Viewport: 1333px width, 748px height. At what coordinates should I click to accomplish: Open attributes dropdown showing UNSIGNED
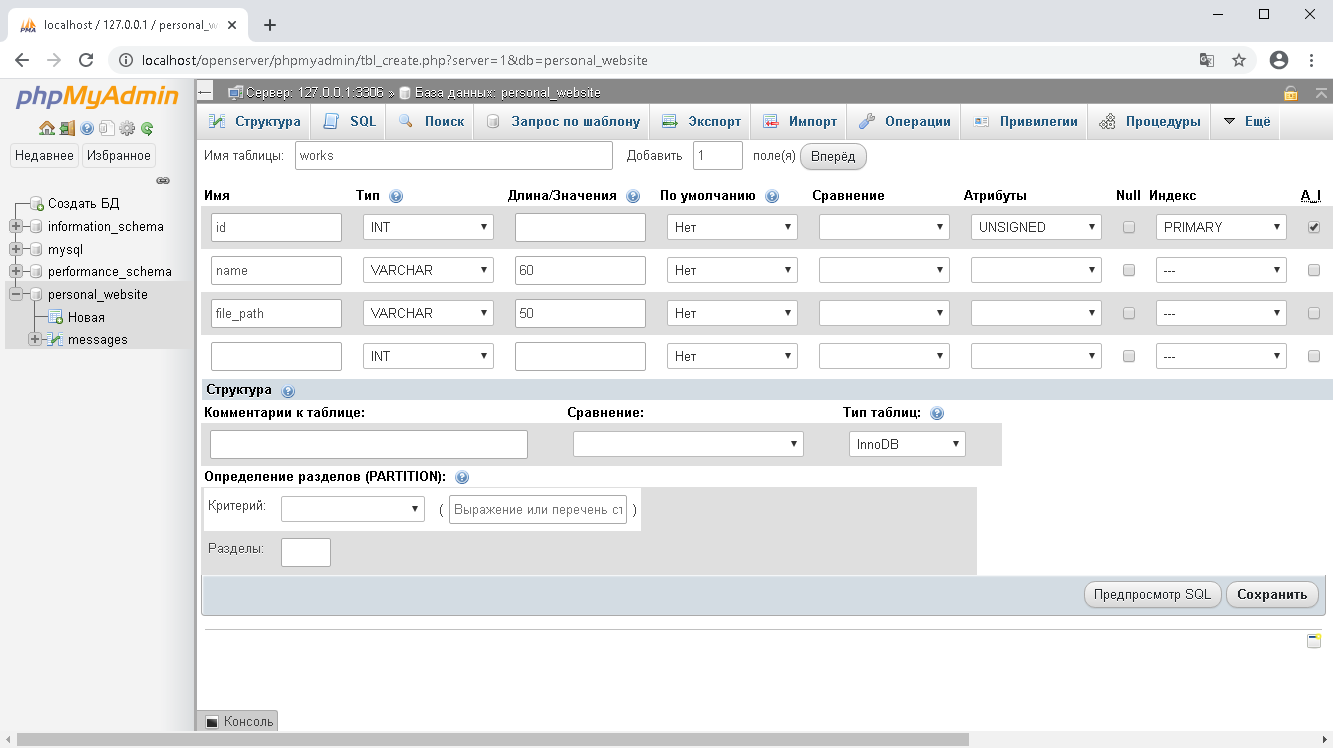(1036, 227)
